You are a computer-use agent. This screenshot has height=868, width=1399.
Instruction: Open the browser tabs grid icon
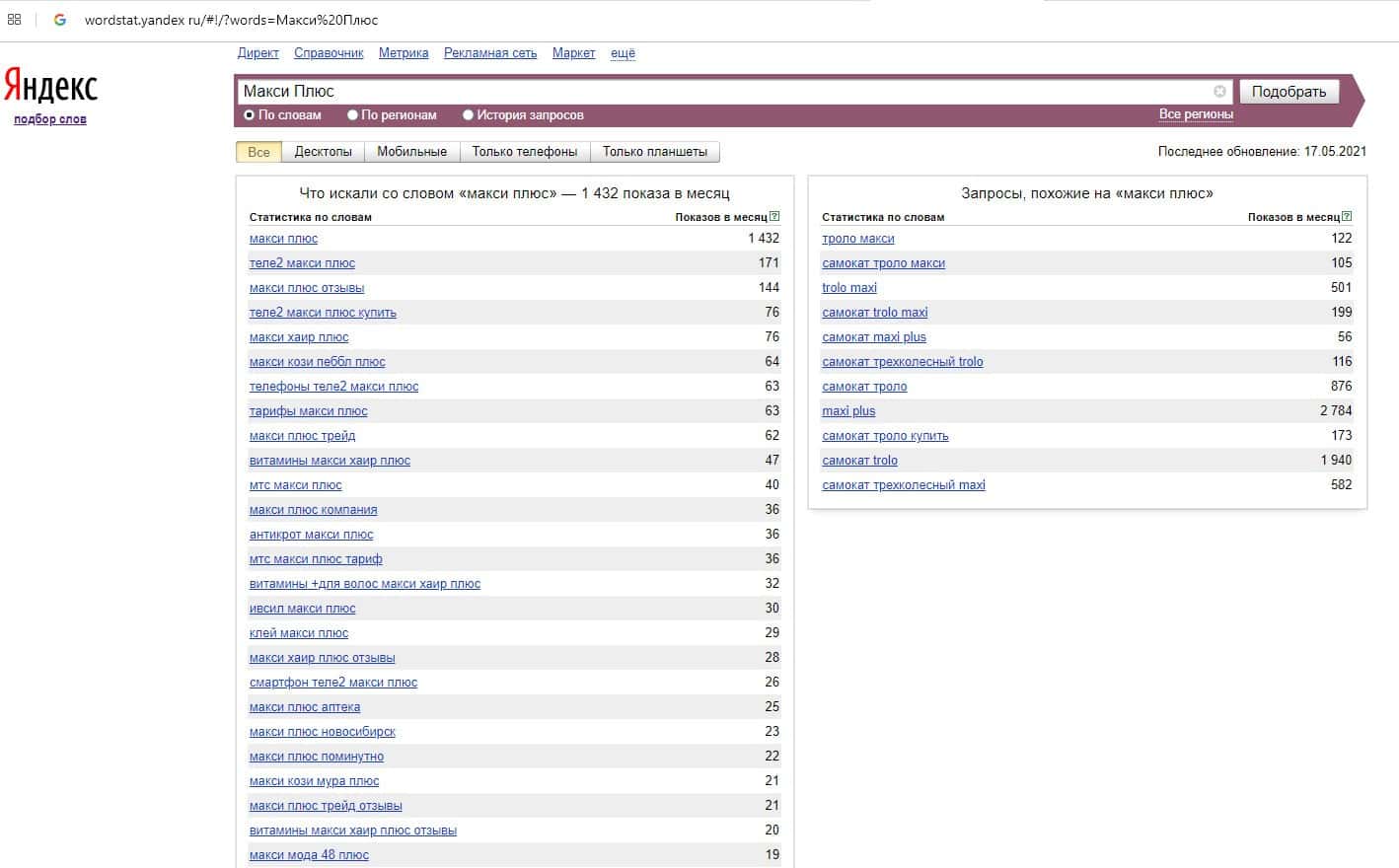tap(15, 20)
